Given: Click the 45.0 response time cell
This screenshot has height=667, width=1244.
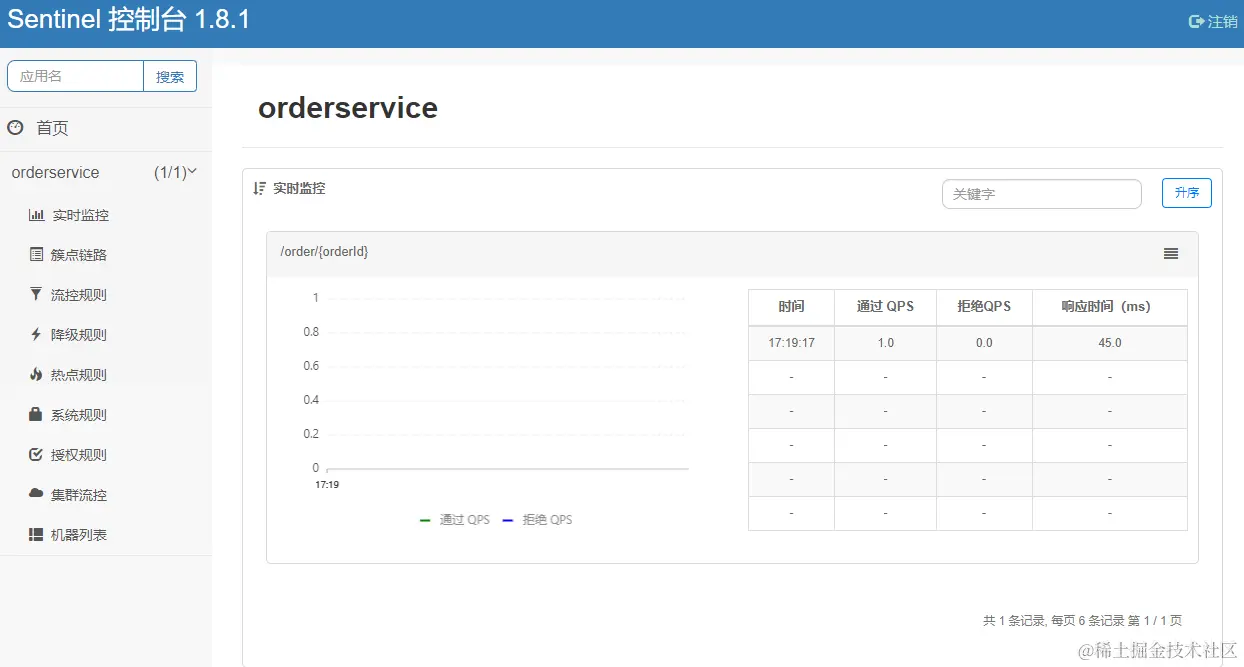Looking at the screenshot, I should [x=1110, y=343].
